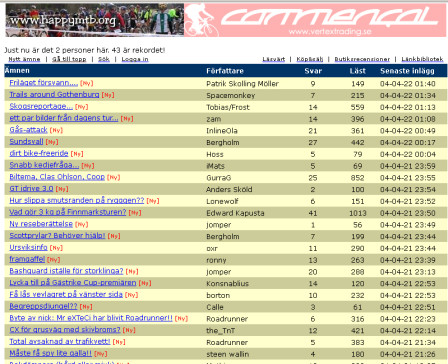448x364 pixels.
Task: Open the Butiksrecensioner menu link
Action: pos(362,59)
